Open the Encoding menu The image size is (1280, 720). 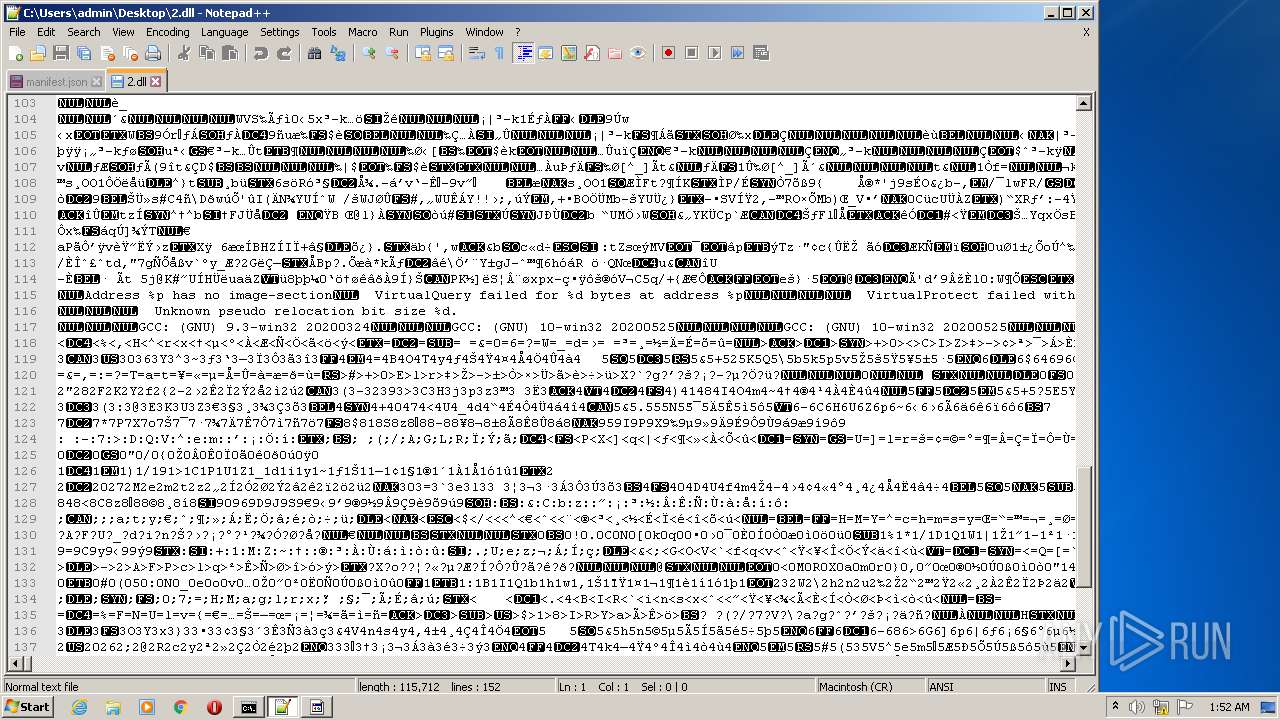[167, 32]
